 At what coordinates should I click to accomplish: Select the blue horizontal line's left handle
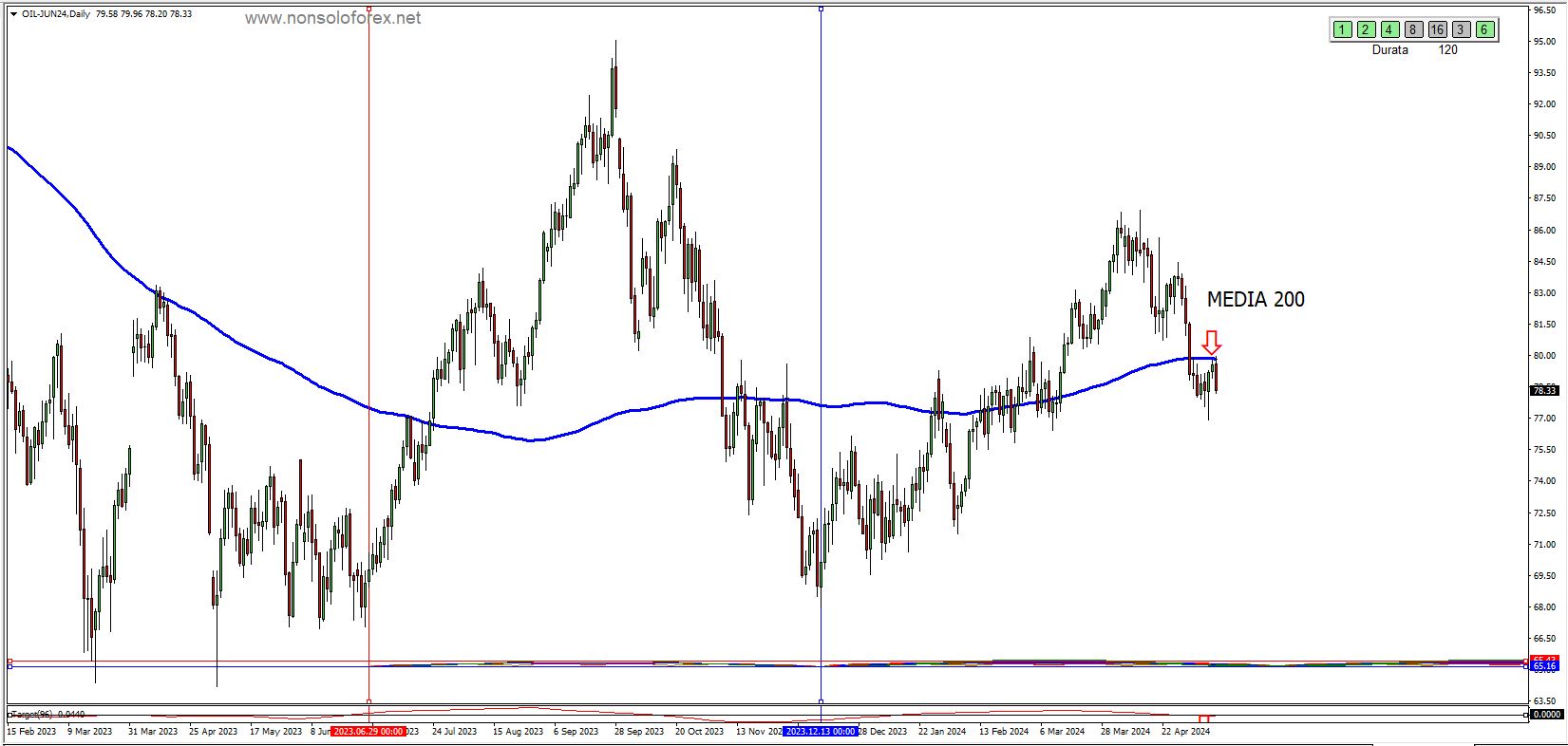(9, 667)
